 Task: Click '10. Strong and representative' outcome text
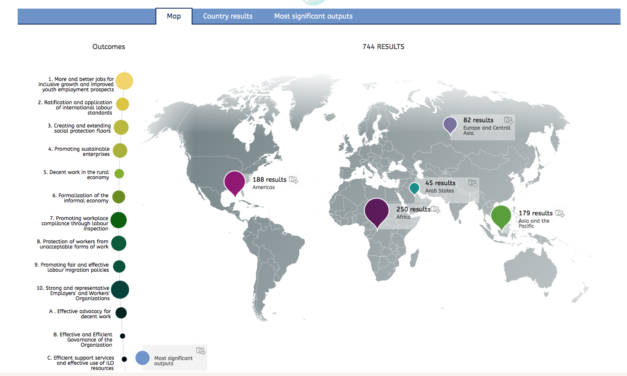[x=73, y=293]
